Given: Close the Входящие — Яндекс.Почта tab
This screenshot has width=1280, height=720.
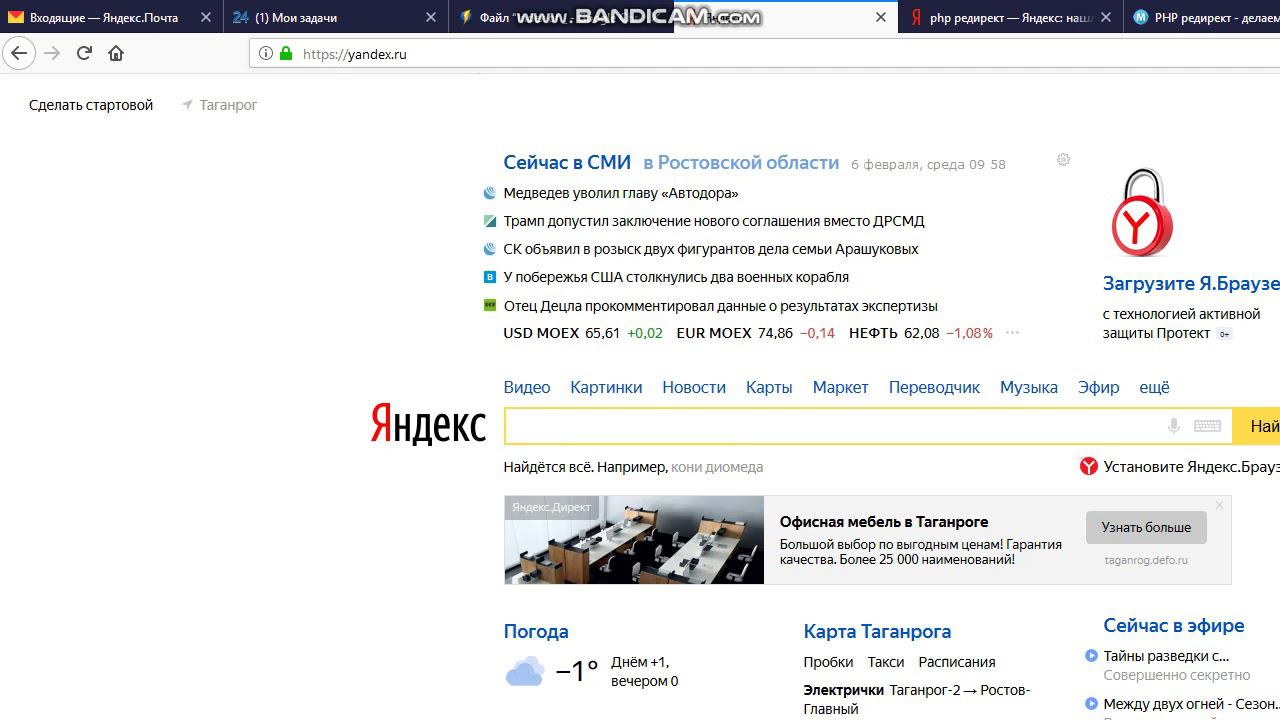Looking at the screenshot, I should (206, 18).
